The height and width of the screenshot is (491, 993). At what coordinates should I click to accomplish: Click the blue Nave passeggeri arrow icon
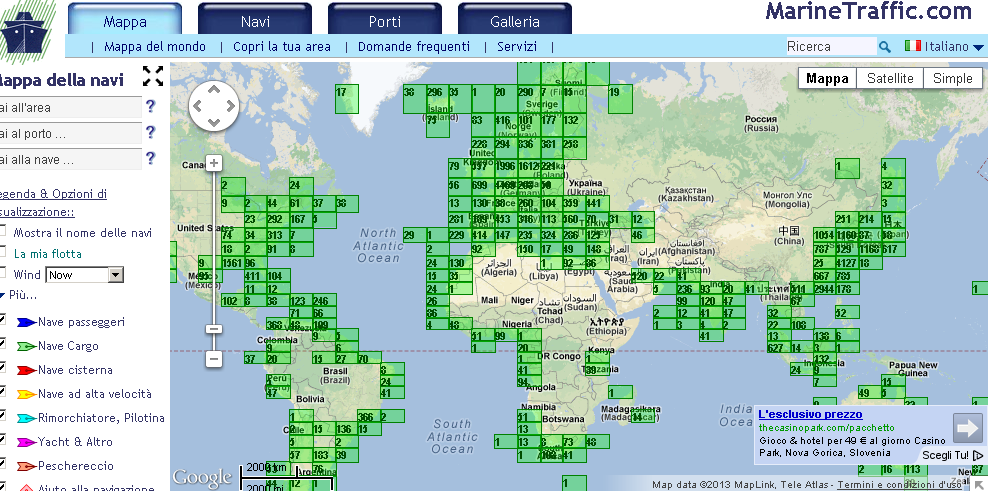pyautogui.click(x=27, y=322)
